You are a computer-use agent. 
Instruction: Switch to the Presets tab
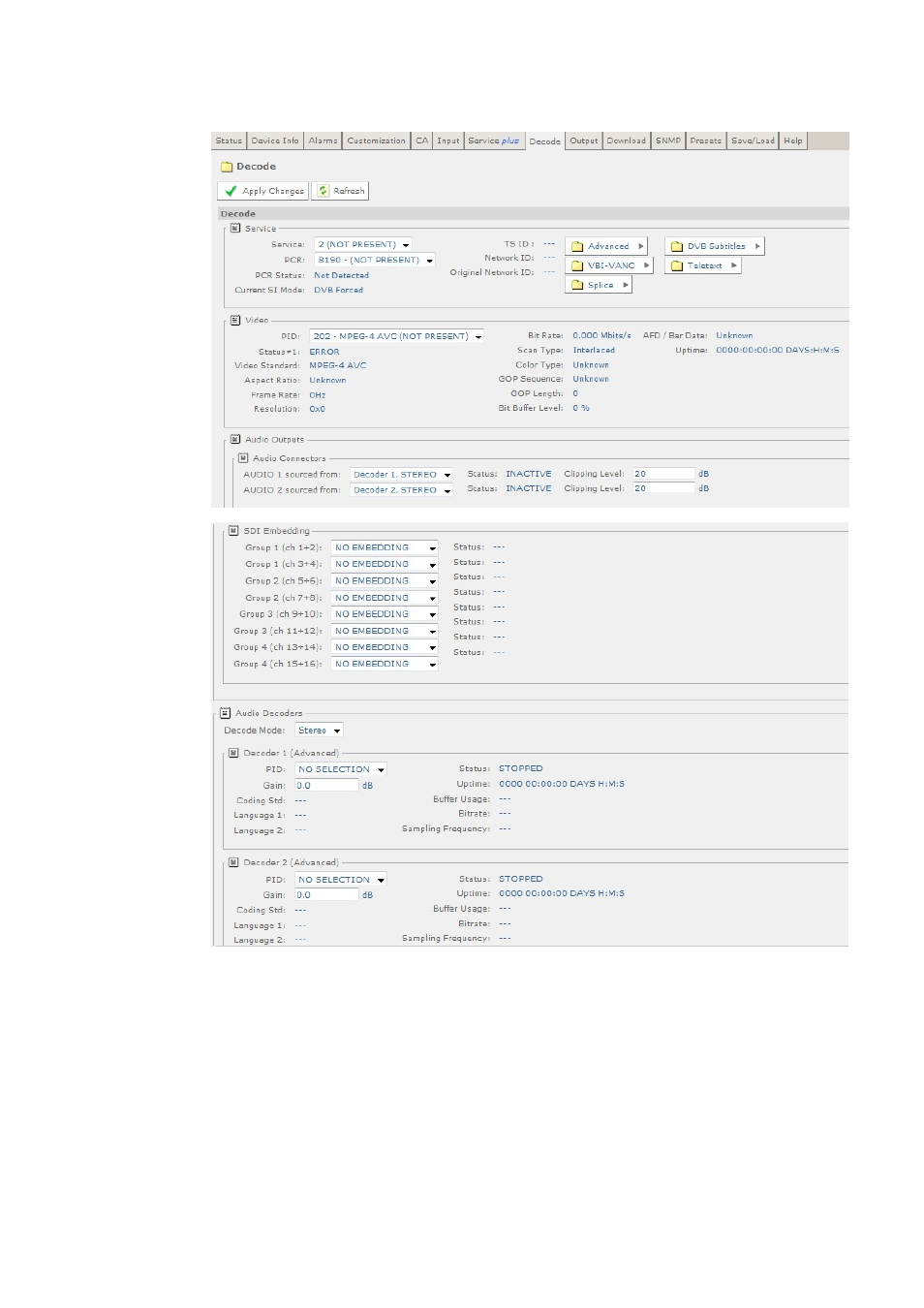(705, 140)
